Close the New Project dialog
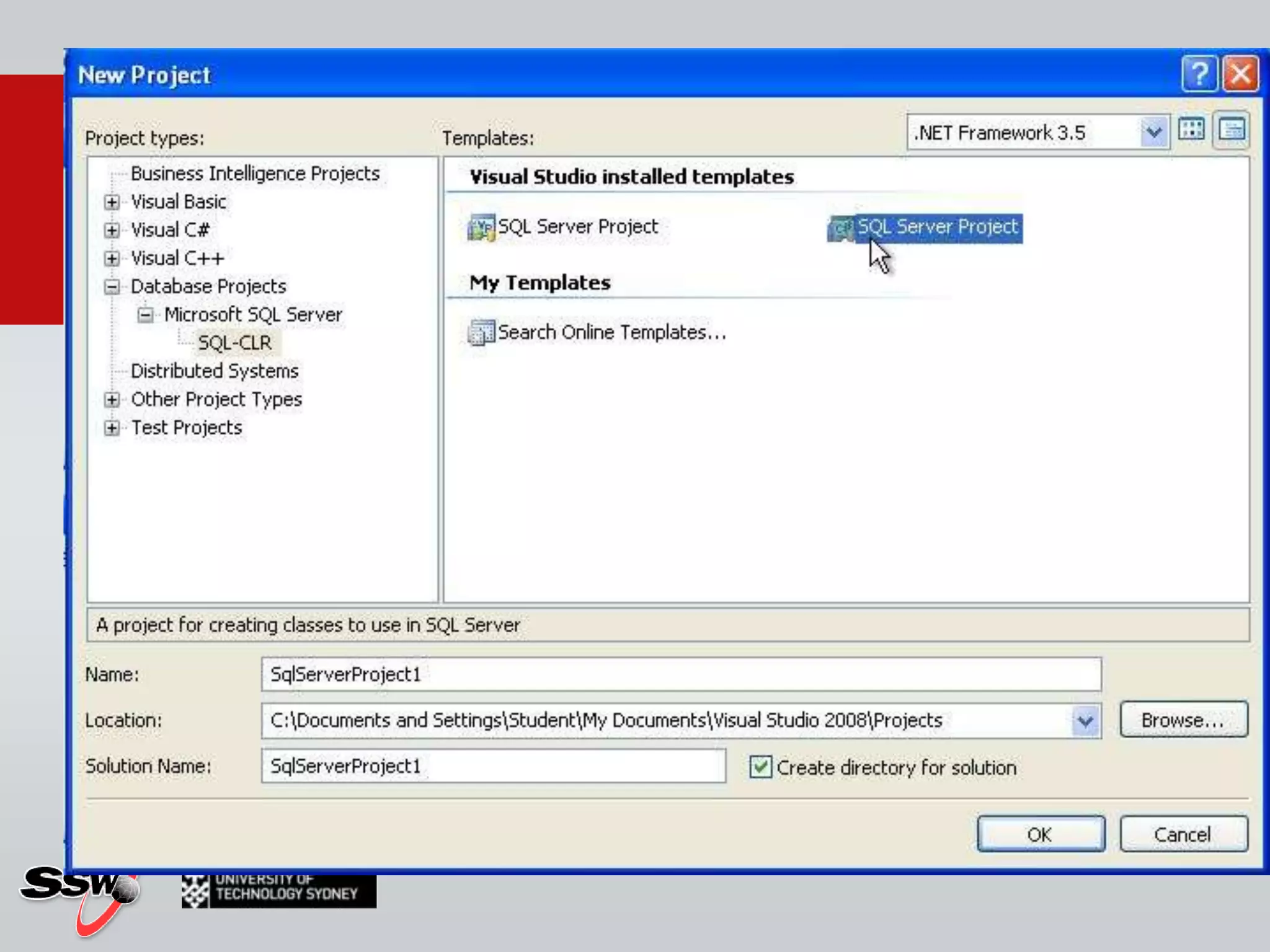Viewport: 1270px width, 952px height. tap(1240, 74)
